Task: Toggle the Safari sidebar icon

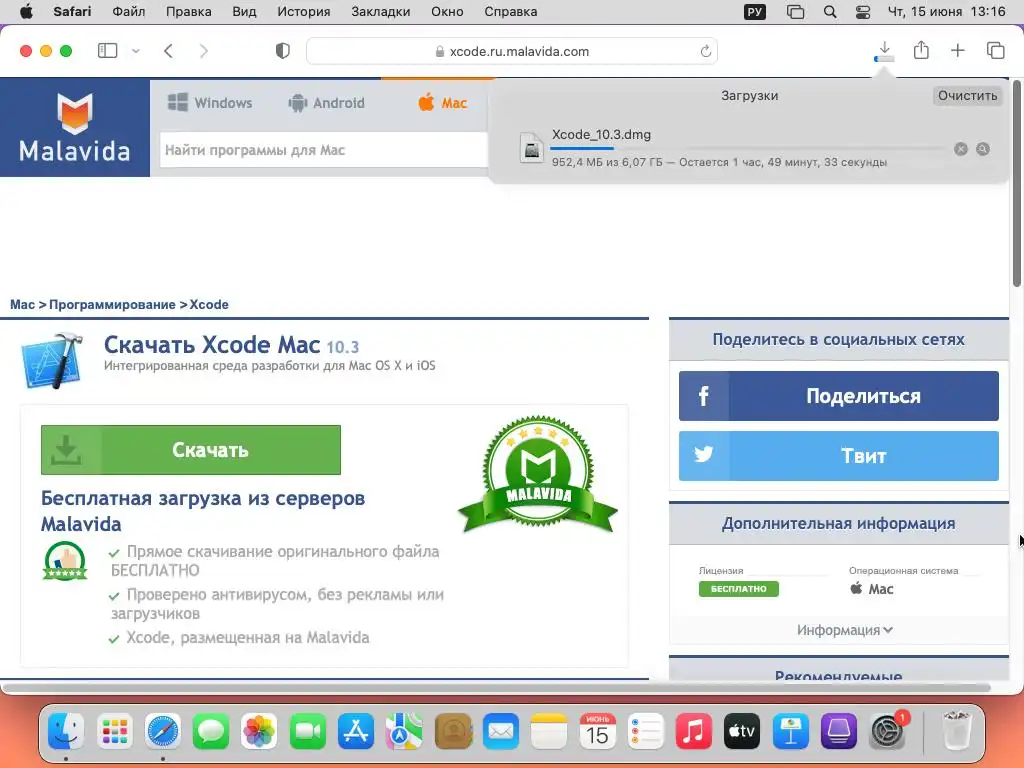Action: click(107, 50)
